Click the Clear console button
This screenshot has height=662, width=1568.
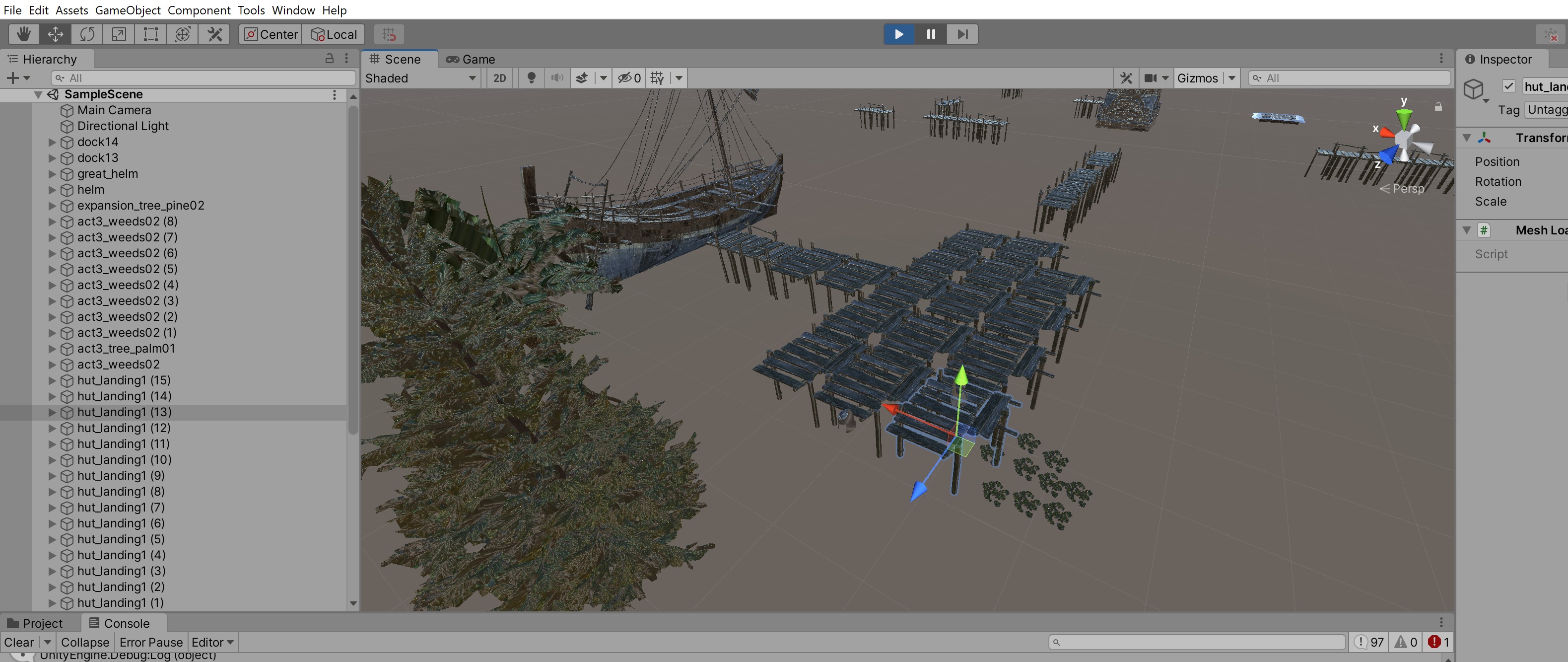19,642
